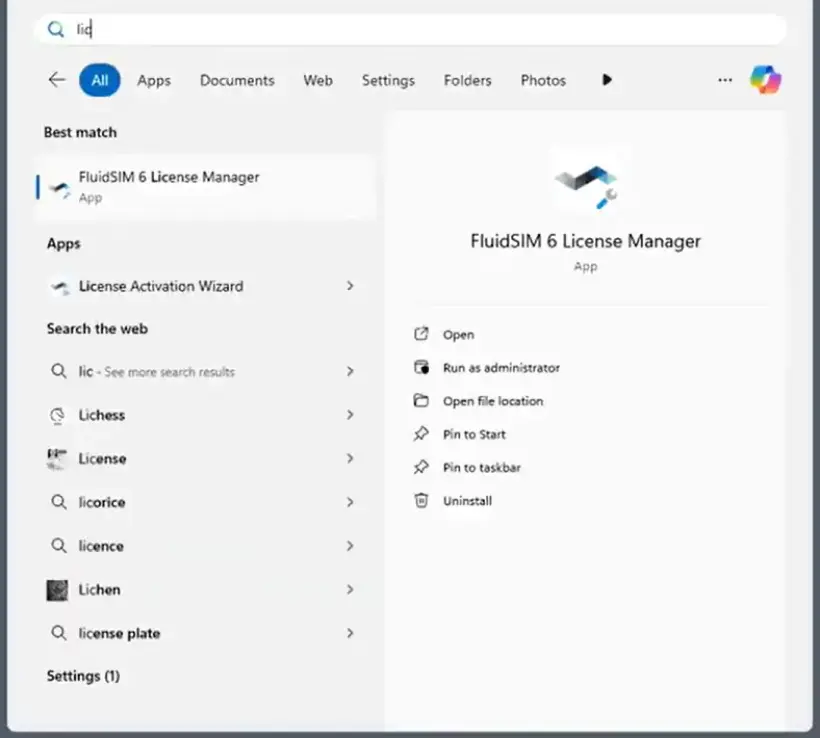The height and width of the screenshot is (738, 820).
Task: Select the All filter tab
Action: 99,80
